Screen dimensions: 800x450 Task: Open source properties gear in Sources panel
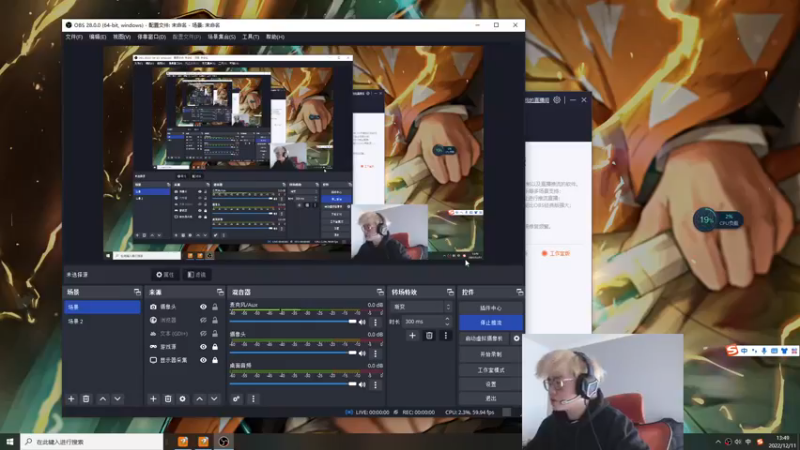click(x=183, y=399)
